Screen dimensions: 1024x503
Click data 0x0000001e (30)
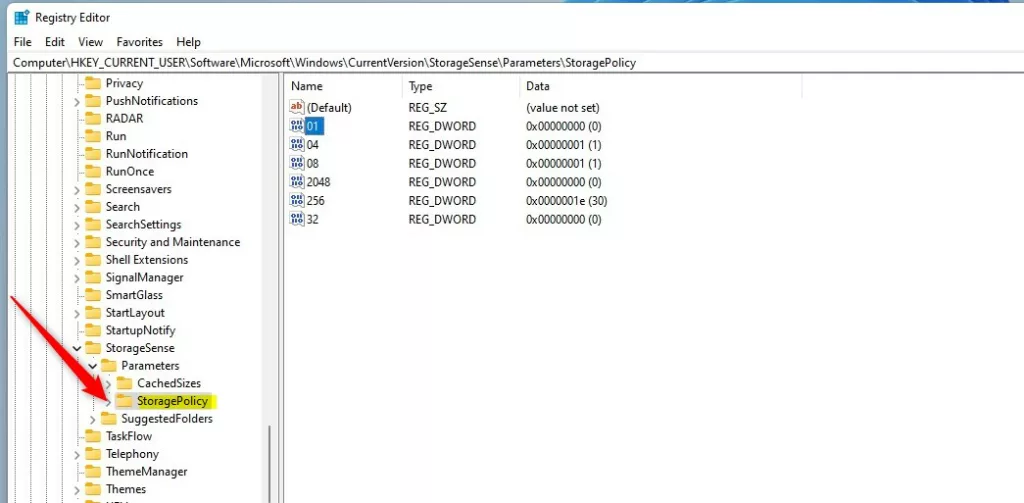pos(566,201)
